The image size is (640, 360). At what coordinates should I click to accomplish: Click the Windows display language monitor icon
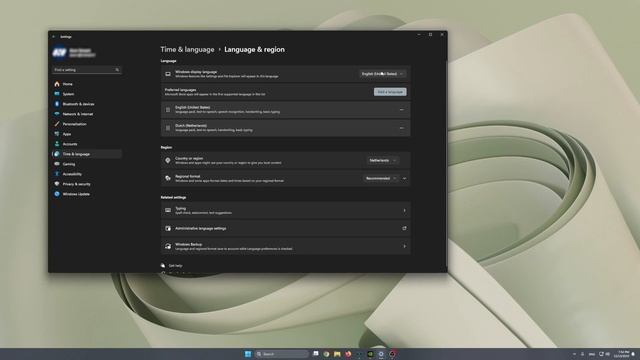coord(168,74)
